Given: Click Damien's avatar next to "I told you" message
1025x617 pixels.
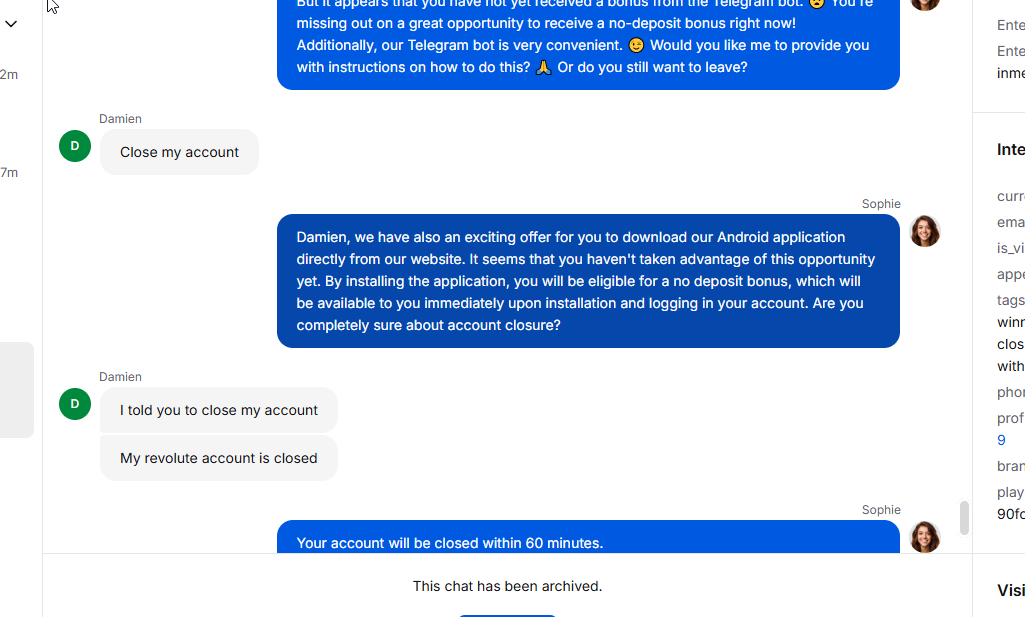Looking at the screenshot, I should pos(75,404).
